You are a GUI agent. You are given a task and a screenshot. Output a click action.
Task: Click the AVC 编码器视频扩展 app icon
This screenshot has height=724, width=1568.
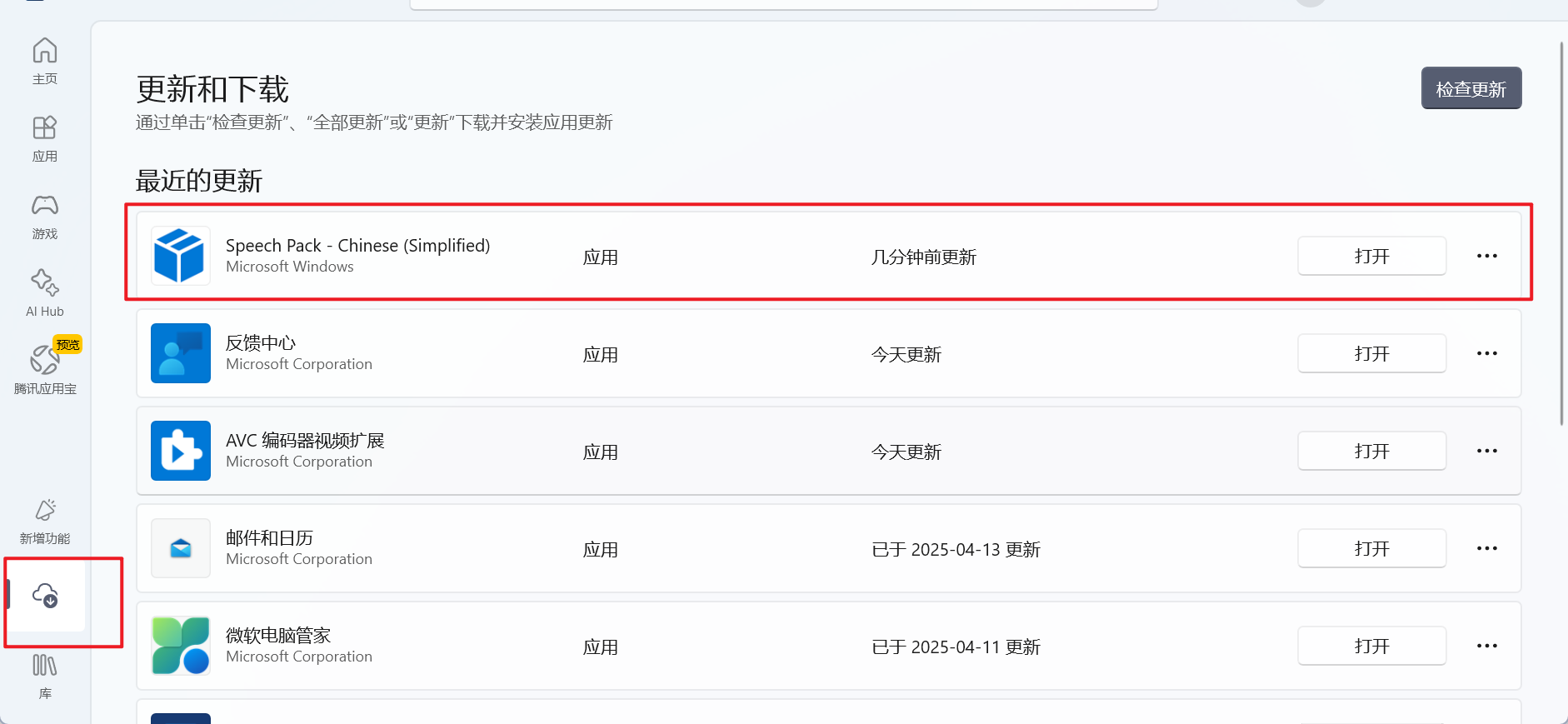(x=180, y=451)
